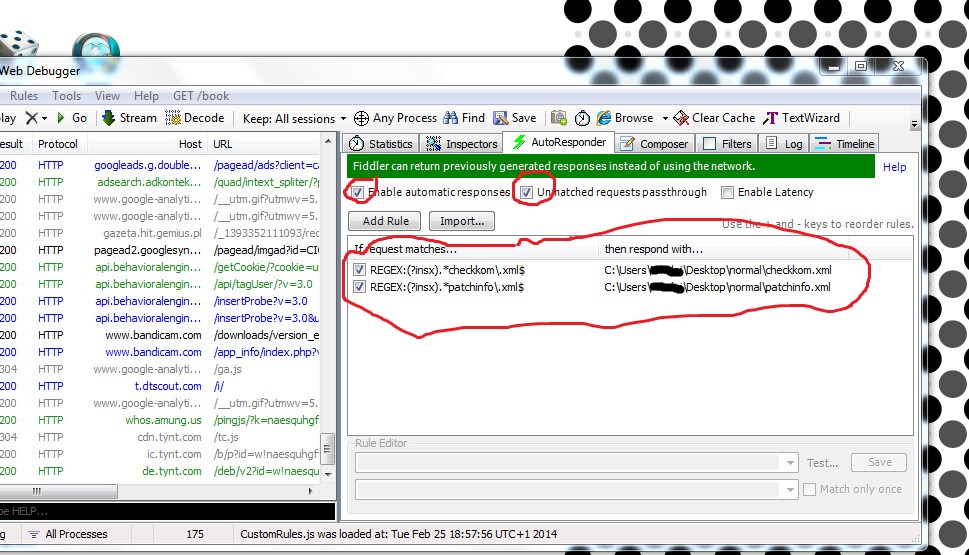This screenshot has width=969, height=555.
Task: Toggle Unmatched requests passthrough checkbox
Action: 526,192
